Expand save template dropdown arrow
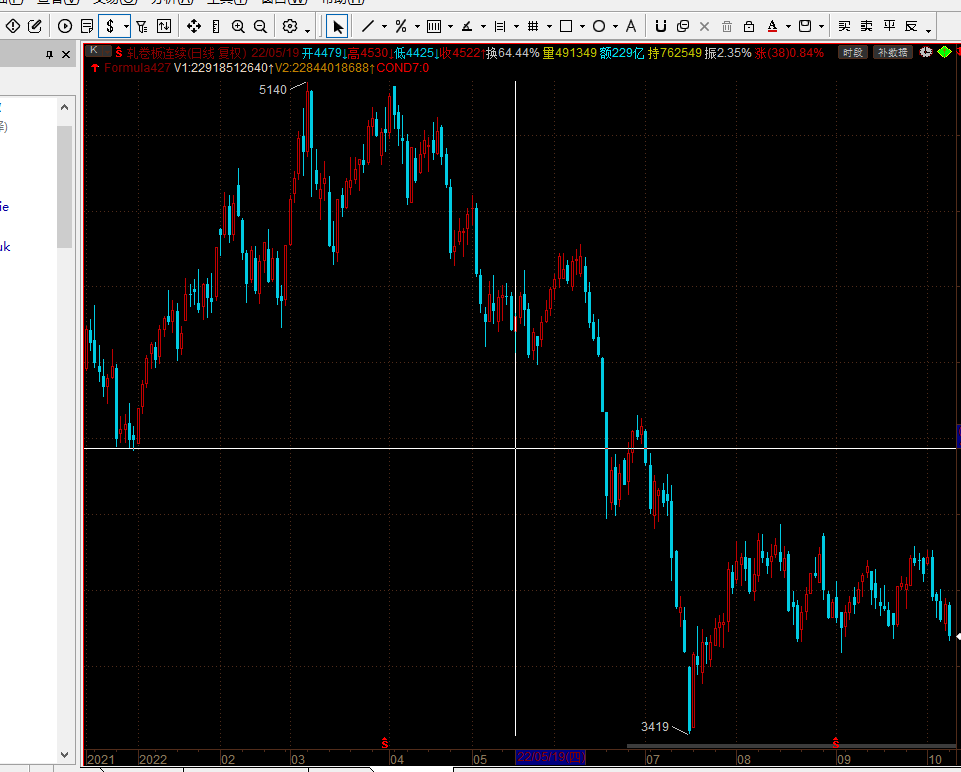The height and width of the screenshot is (772, 961). point(822,26)
